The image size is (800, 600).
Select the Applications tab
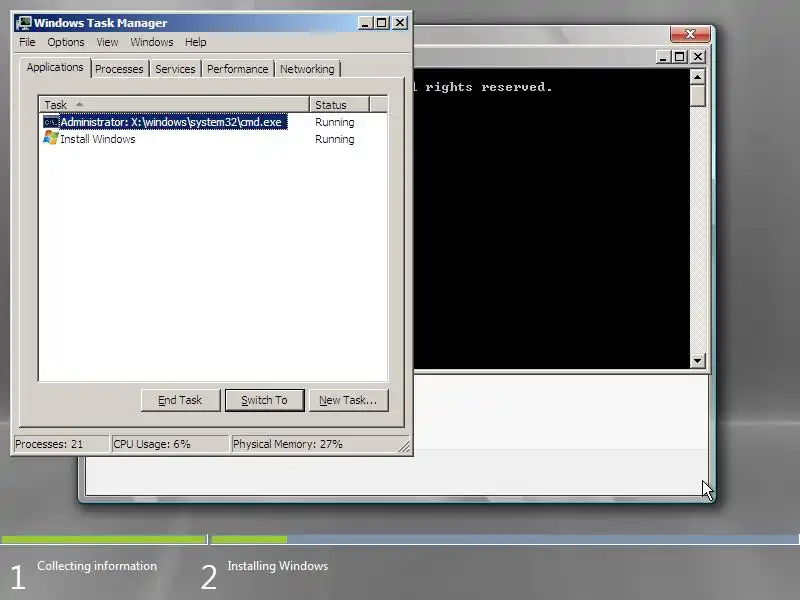point(55,67)
